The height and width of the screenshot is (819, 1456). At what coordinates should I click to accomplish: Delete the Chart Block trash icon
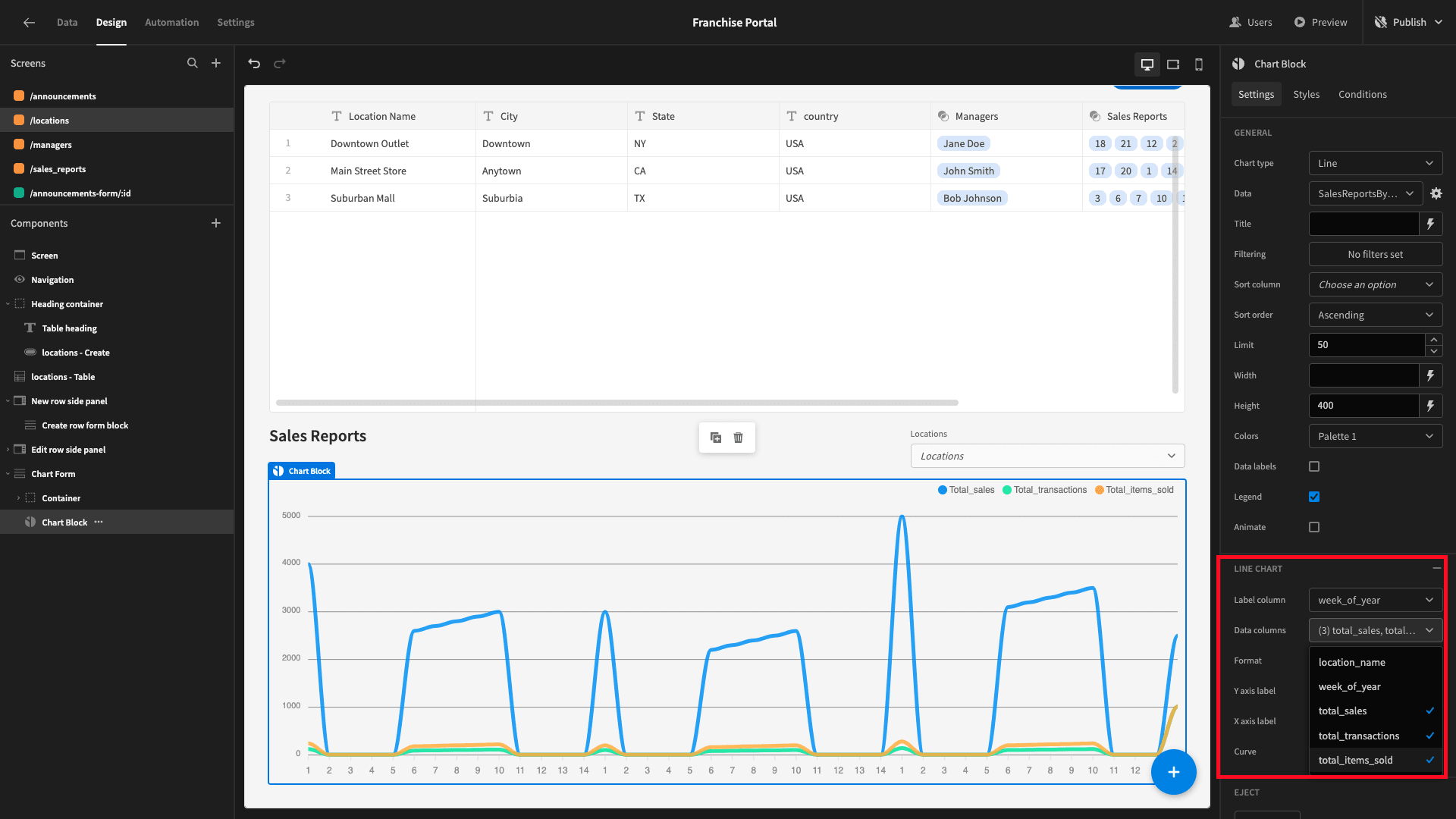tap(739, 438)
